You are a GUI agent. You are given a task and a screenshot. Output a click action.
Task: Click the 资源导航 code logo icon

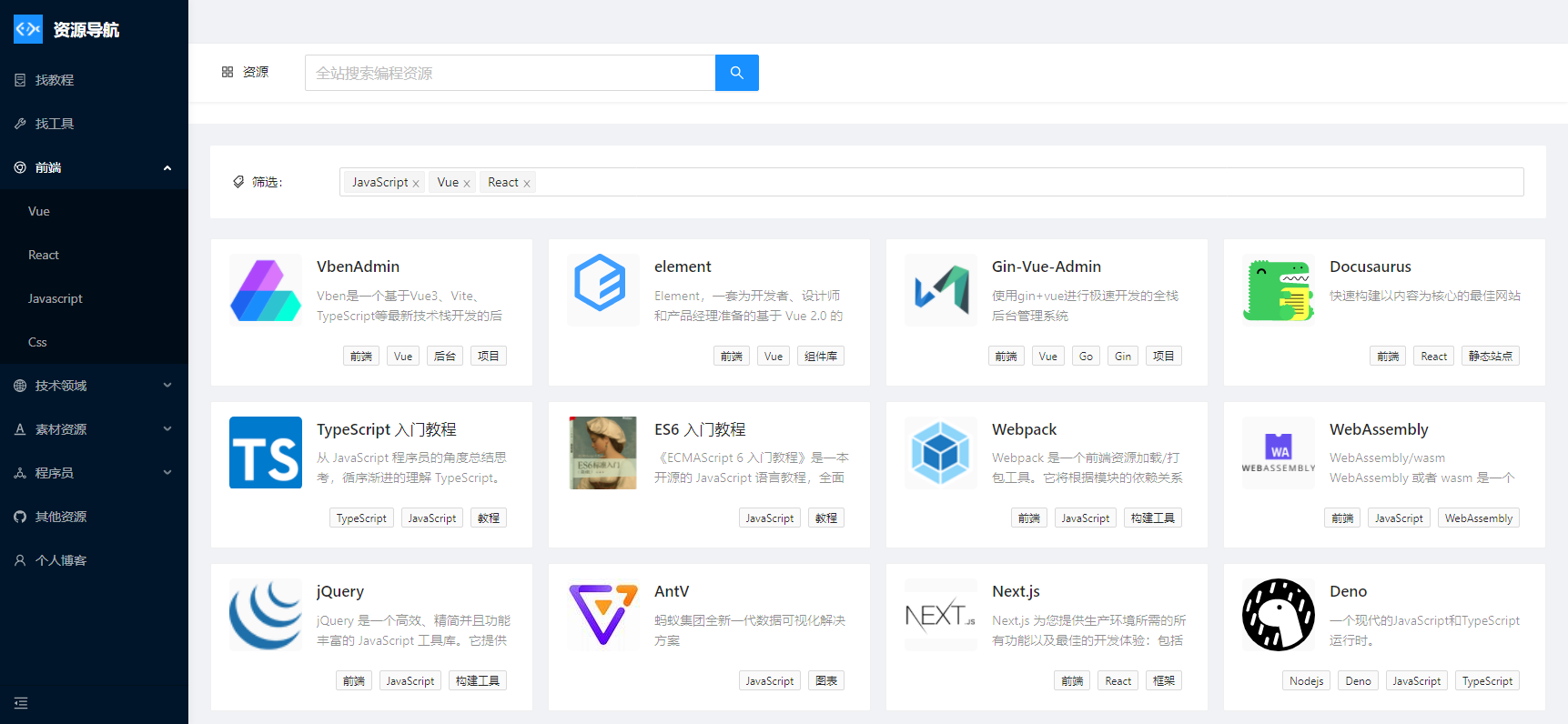click(28, 29)
